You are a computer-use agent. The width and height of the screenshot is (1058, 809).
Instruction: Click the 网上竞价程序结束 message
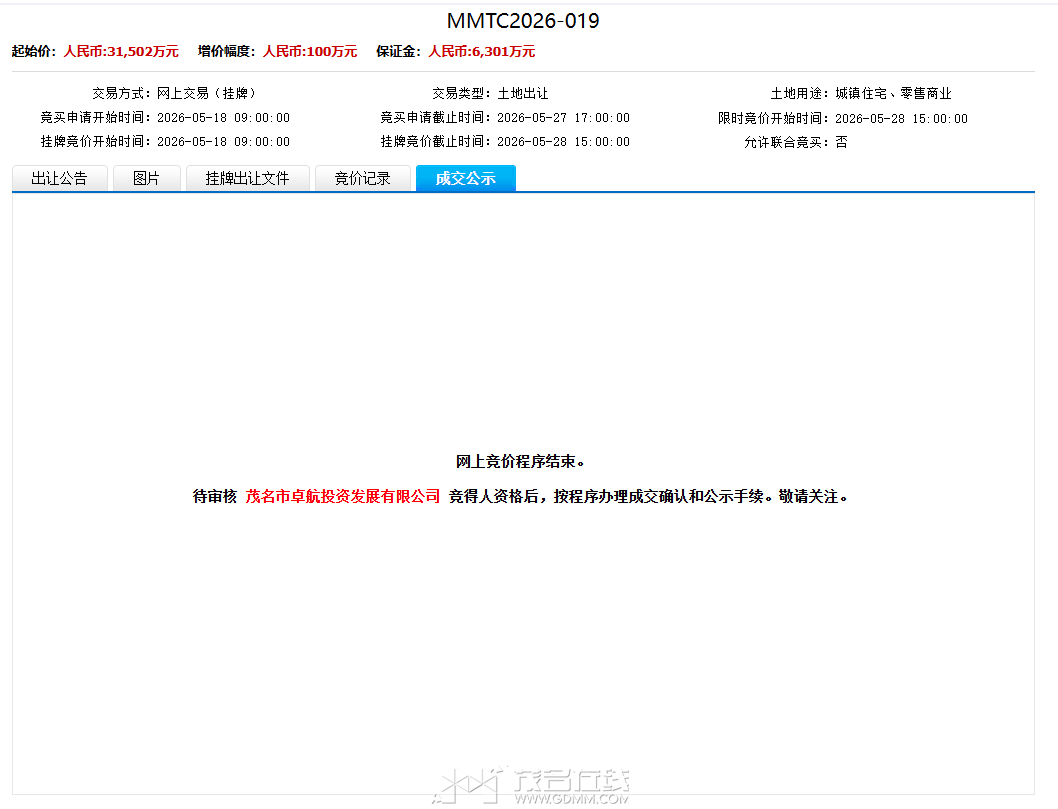(520, 462)
